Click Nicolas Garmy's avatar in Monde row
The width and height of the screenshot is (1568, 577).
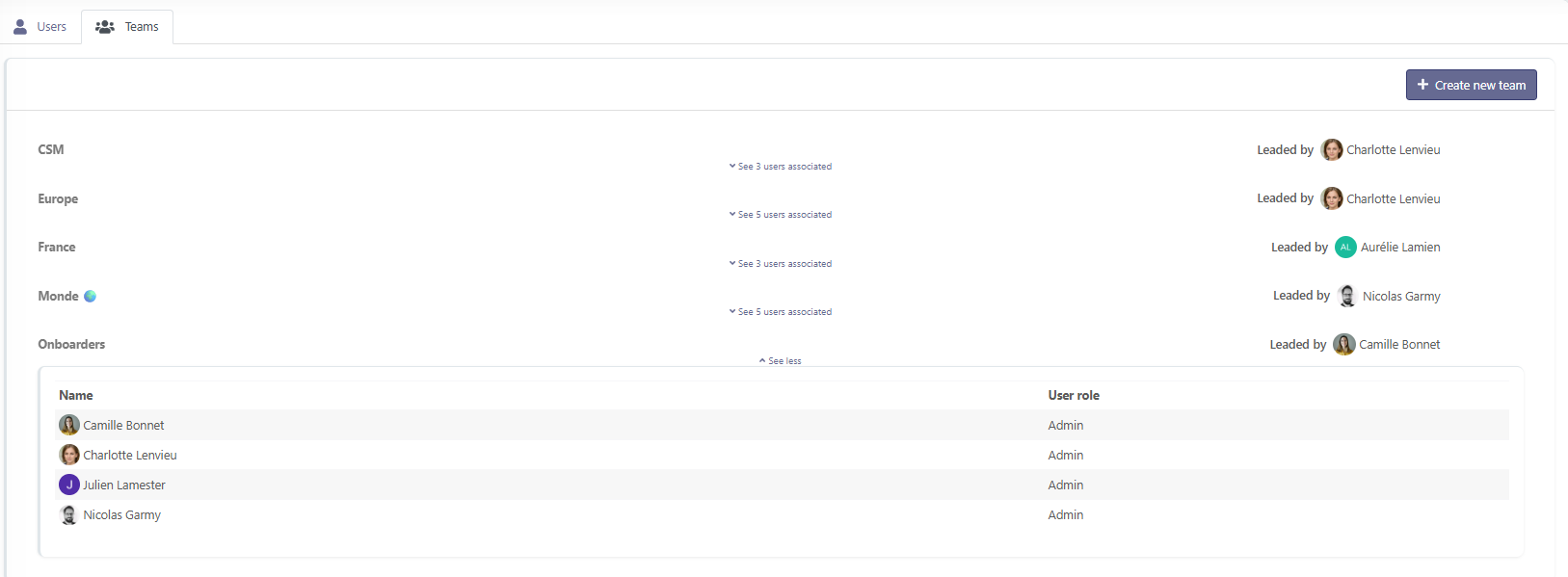coord(1347,297)
